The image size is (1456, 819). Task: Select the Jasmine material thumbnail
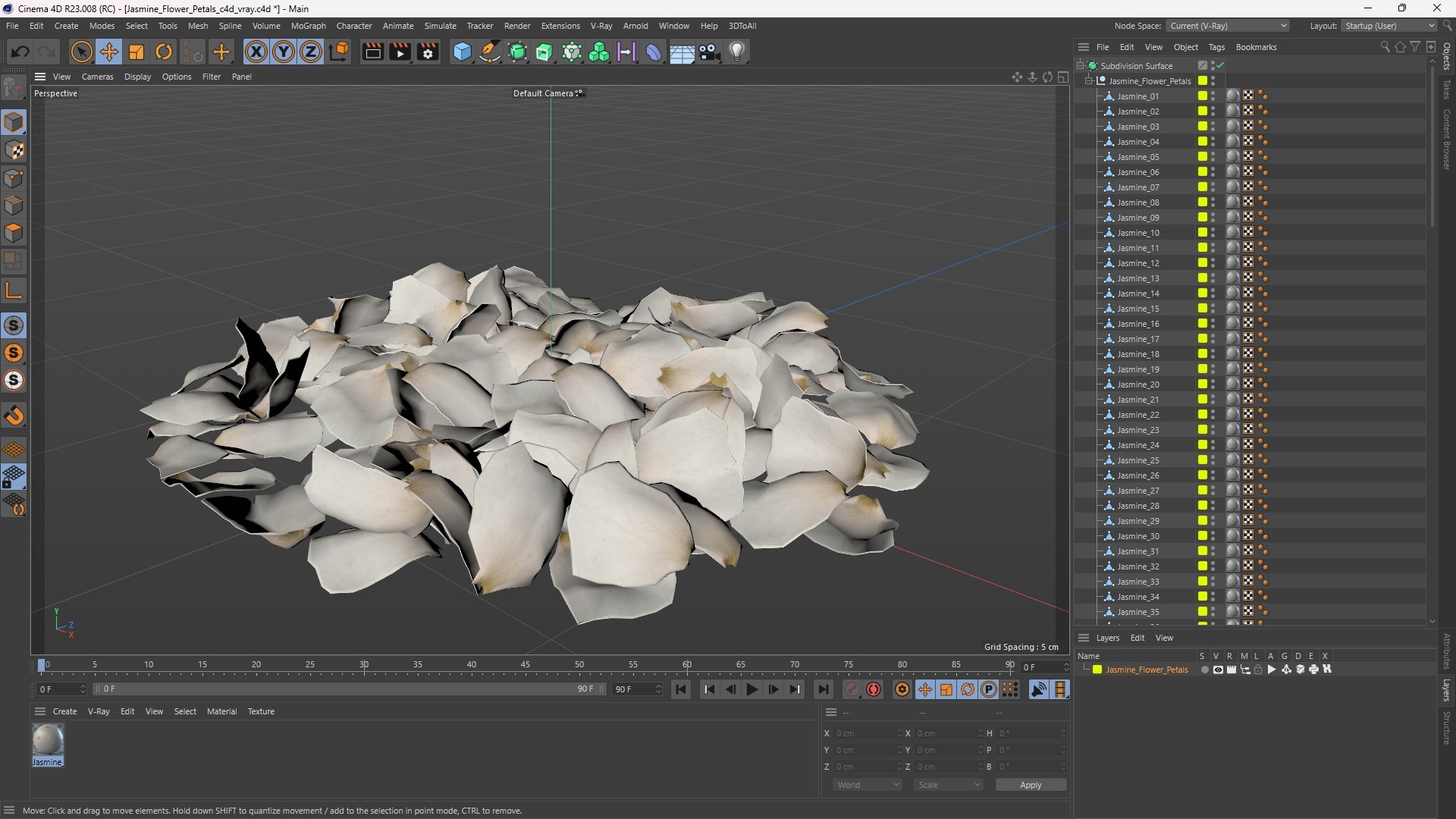48,740
